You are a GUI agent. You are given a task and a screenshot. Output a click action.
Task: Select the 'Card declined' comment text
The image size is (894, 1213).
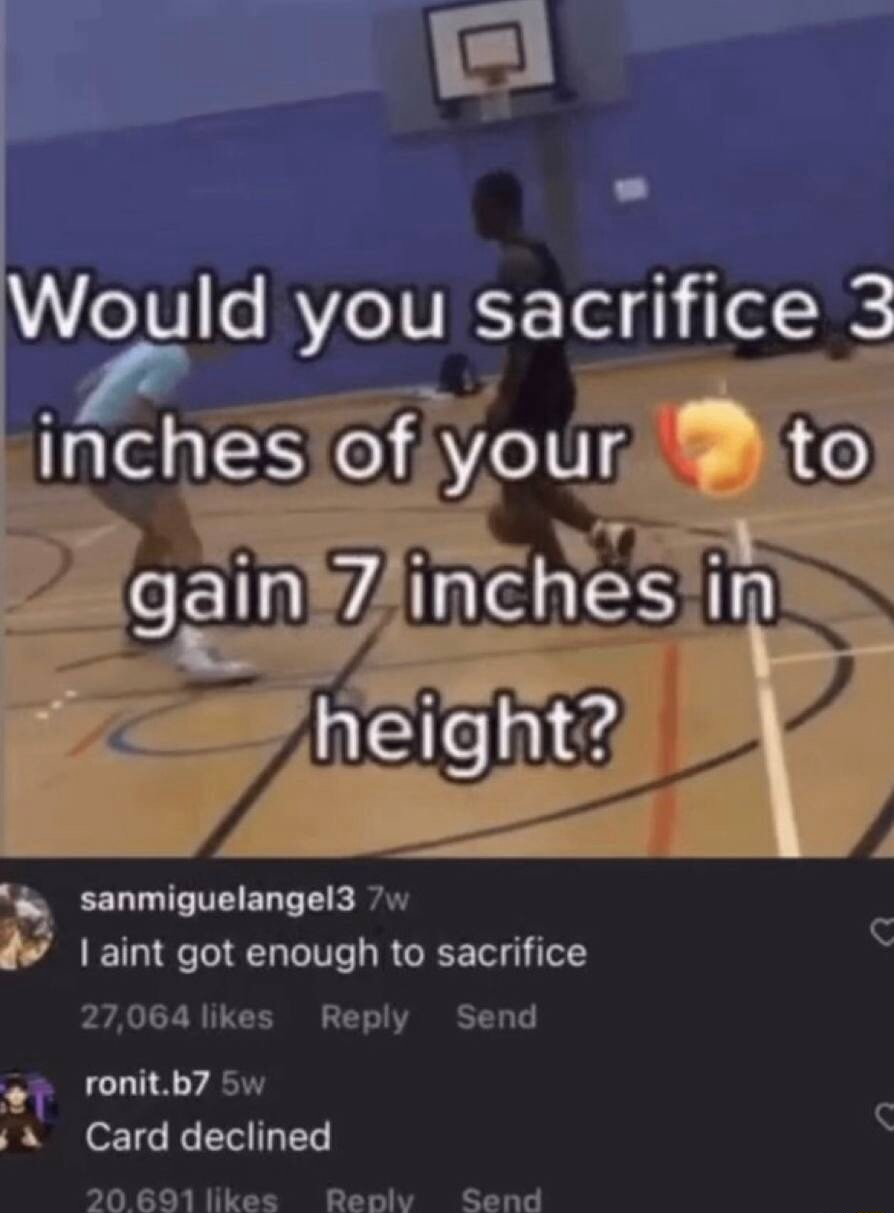pyautogui.click(x=208, y=1137)
